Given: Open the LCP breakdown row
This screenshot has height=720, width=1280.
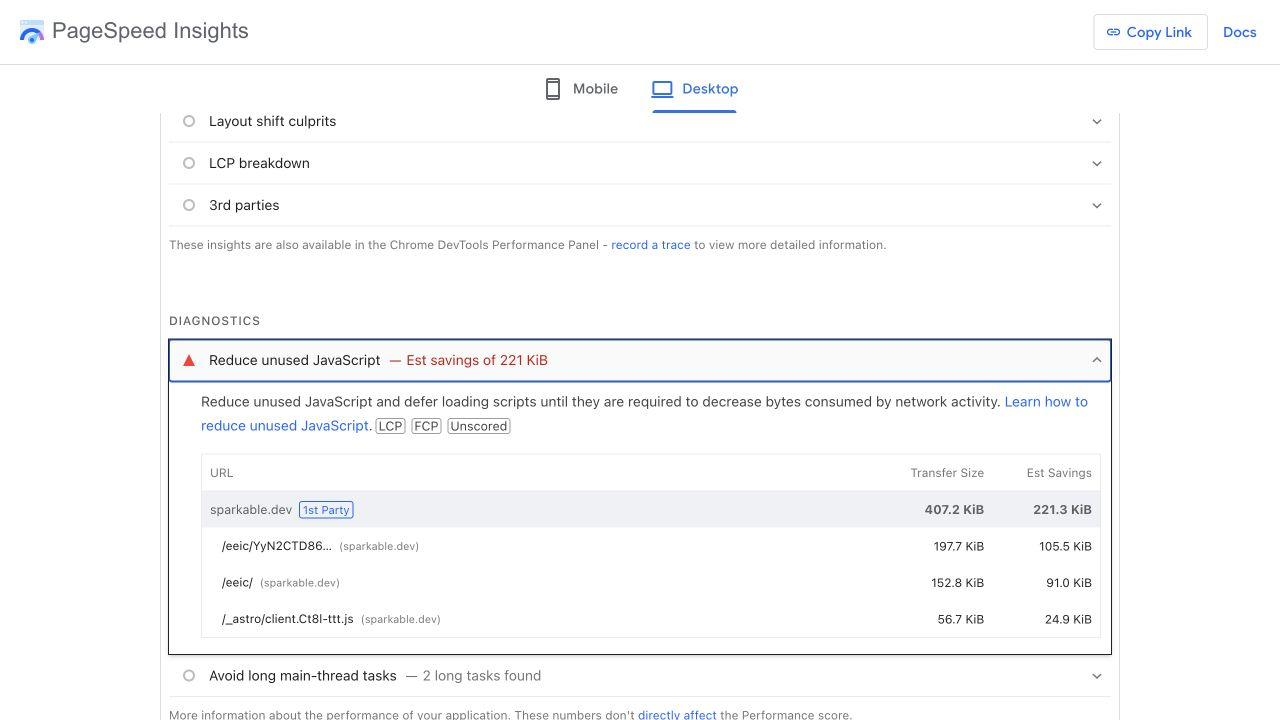Looking at the screenshot, I should 640,163.
